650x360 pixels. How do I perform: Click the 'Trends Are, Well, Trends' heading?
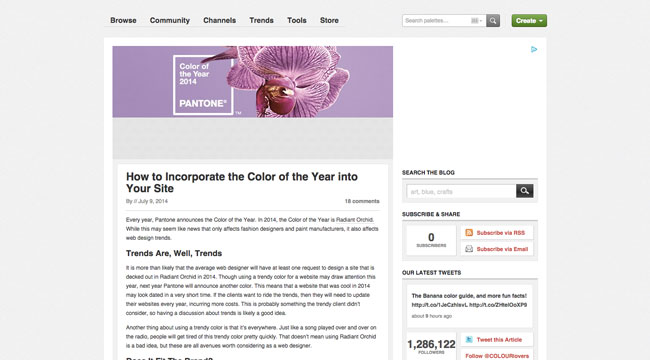[x=174, y=253]
